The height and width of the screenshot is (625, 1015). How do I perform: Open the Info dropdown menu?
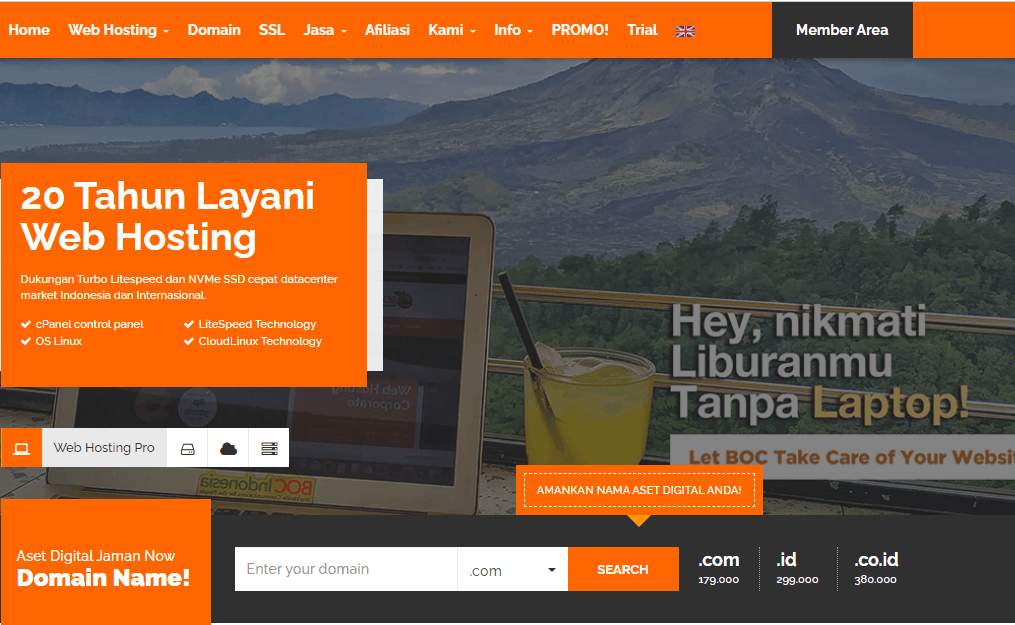point(513,30)
